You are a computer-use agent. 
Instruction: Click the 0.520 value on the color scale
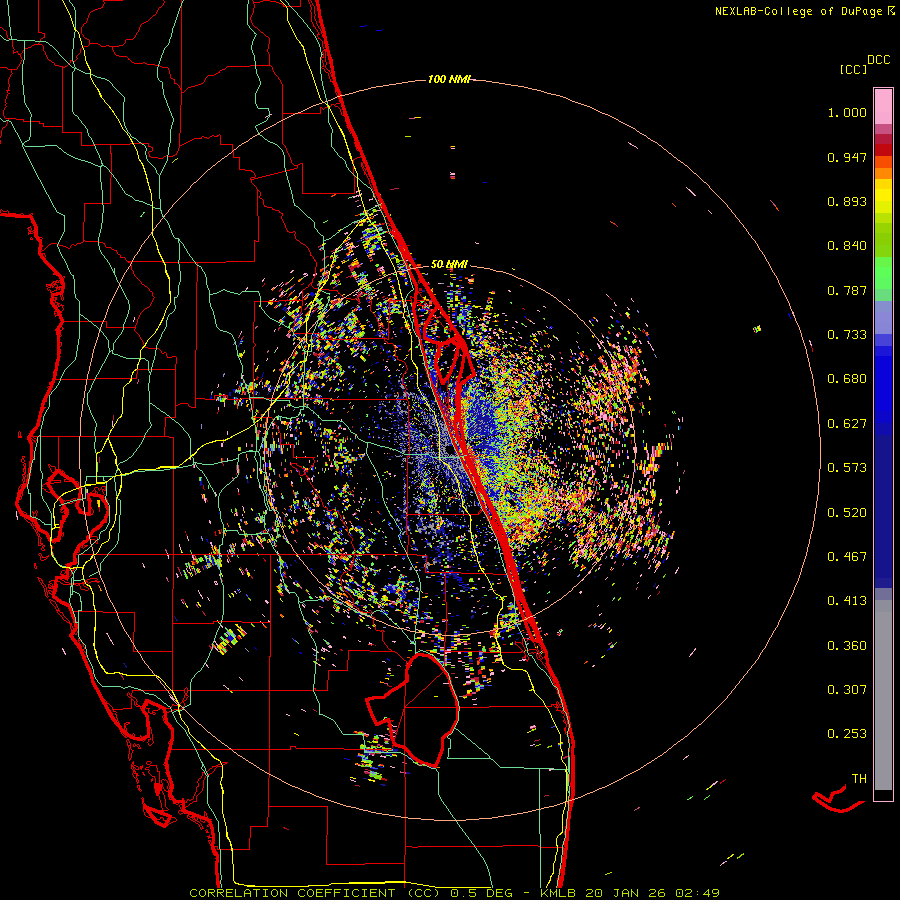tap(847, 513)
